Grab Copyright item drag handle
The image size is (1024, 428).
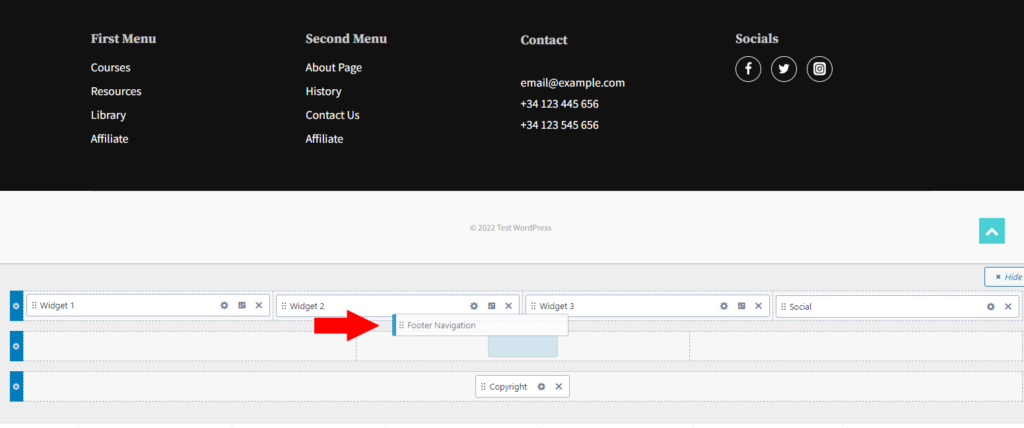click(483, 386)
